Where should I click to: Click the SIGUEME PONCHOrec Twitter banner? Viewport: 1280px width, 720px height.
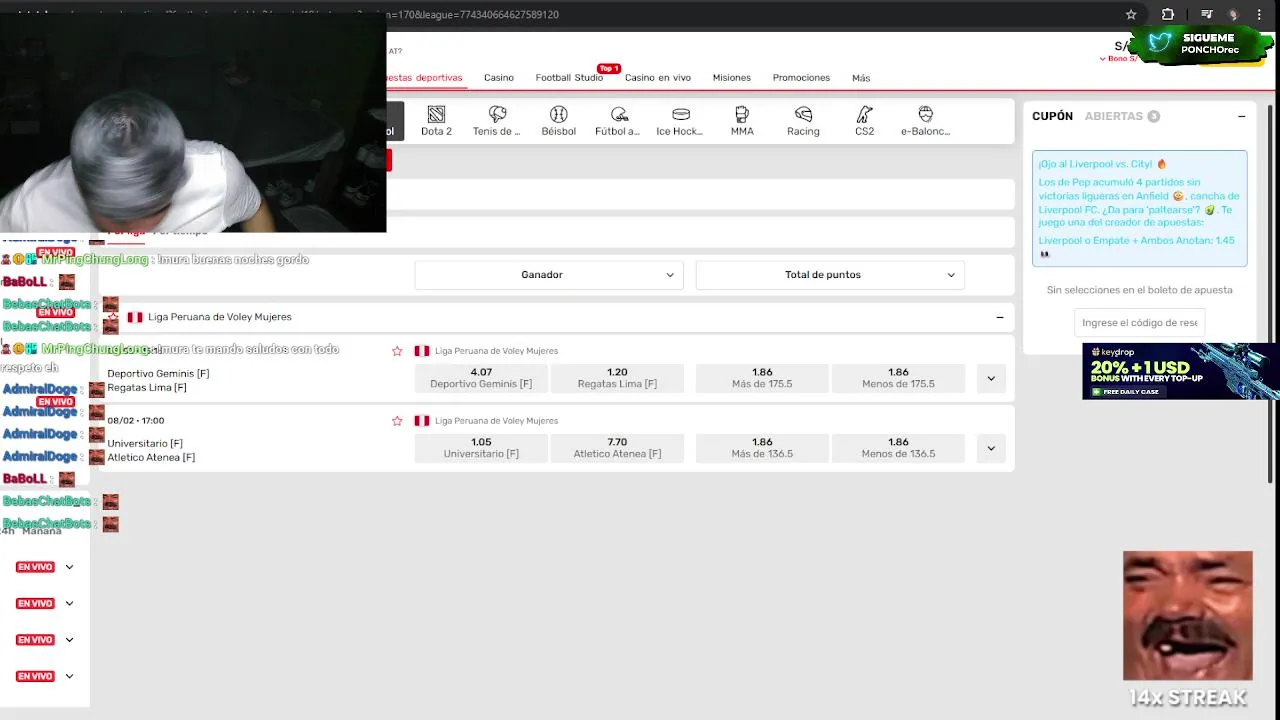1202,44
